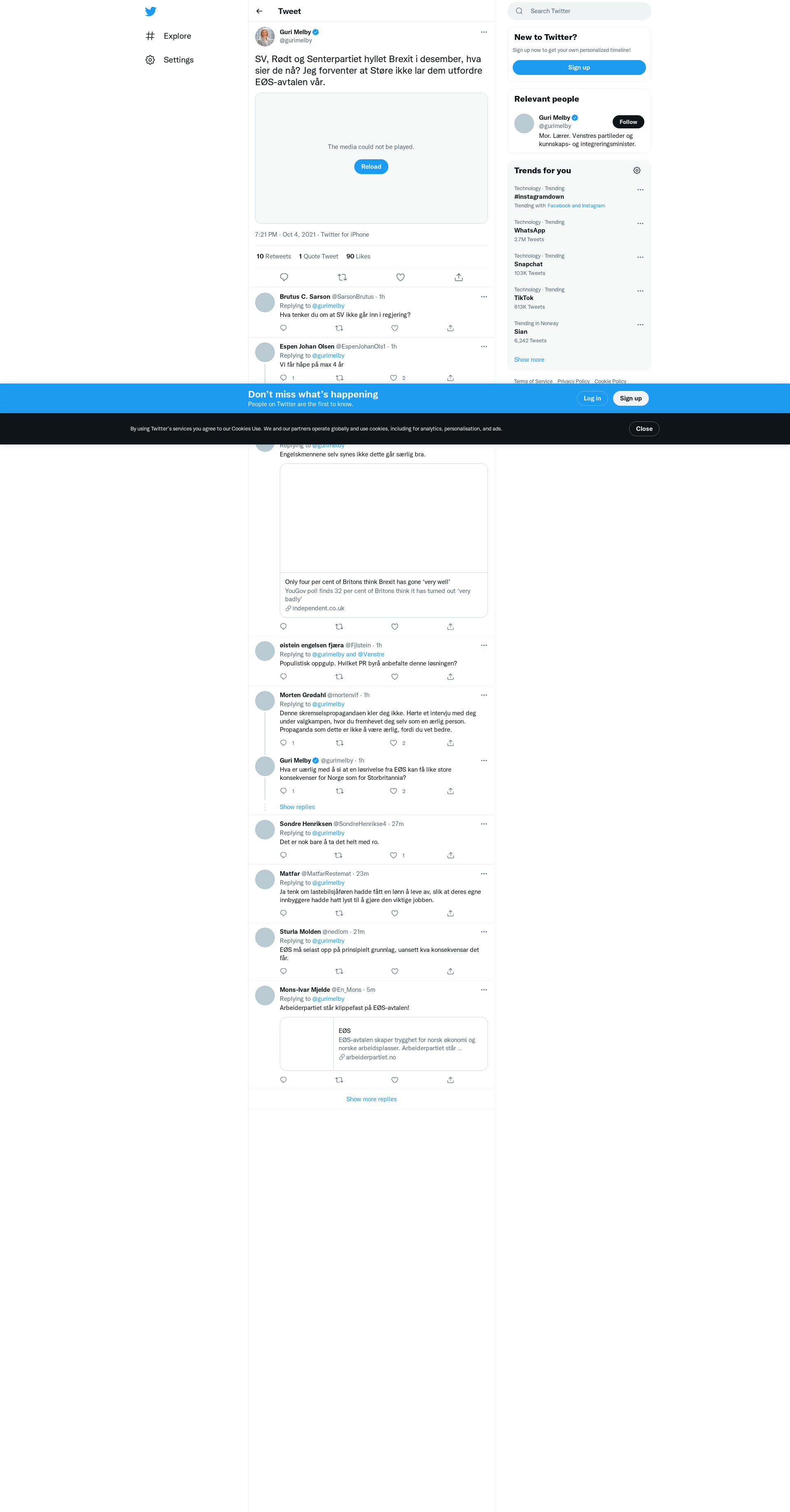Close the cookies notice
Image resolution: width=790 pixels, height=1512 pixels.
(644, 429)
